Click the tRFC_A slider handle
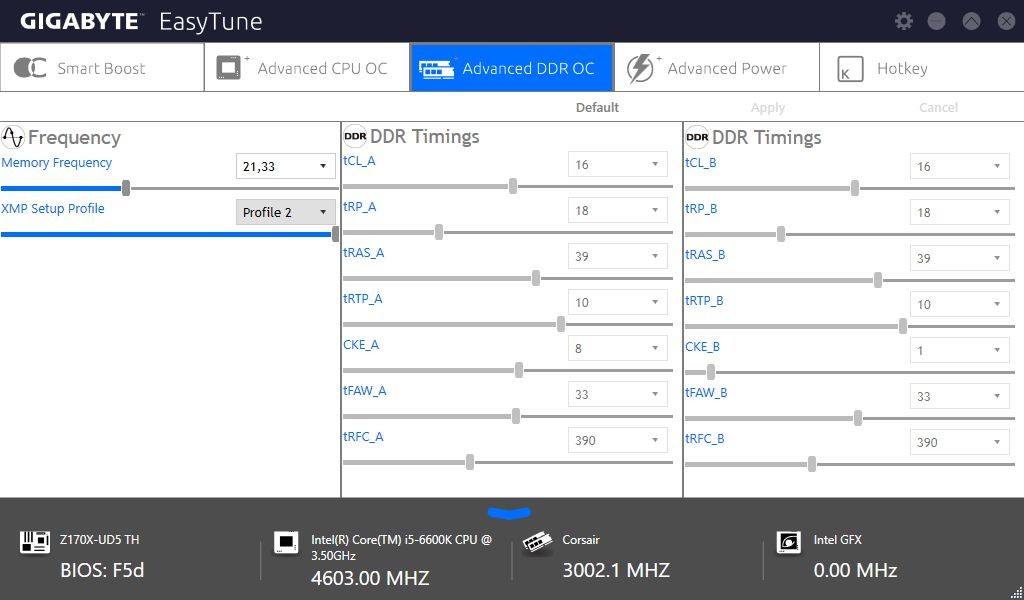 pos(470,463)
